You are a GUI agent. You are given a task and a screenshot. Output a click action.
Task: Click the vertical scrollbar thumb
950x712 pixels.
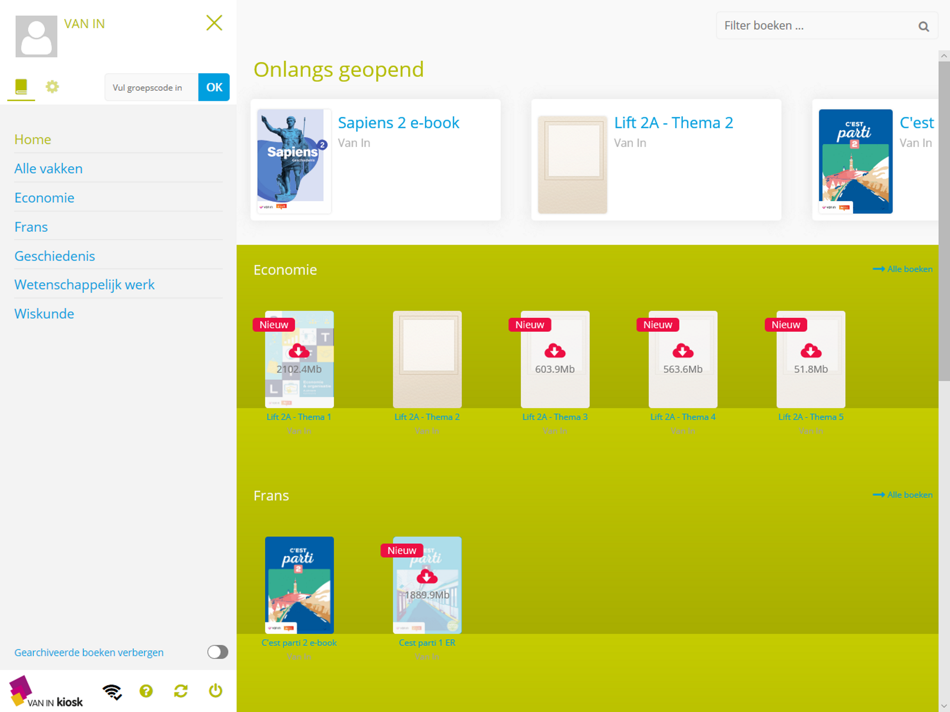(944, 221)
